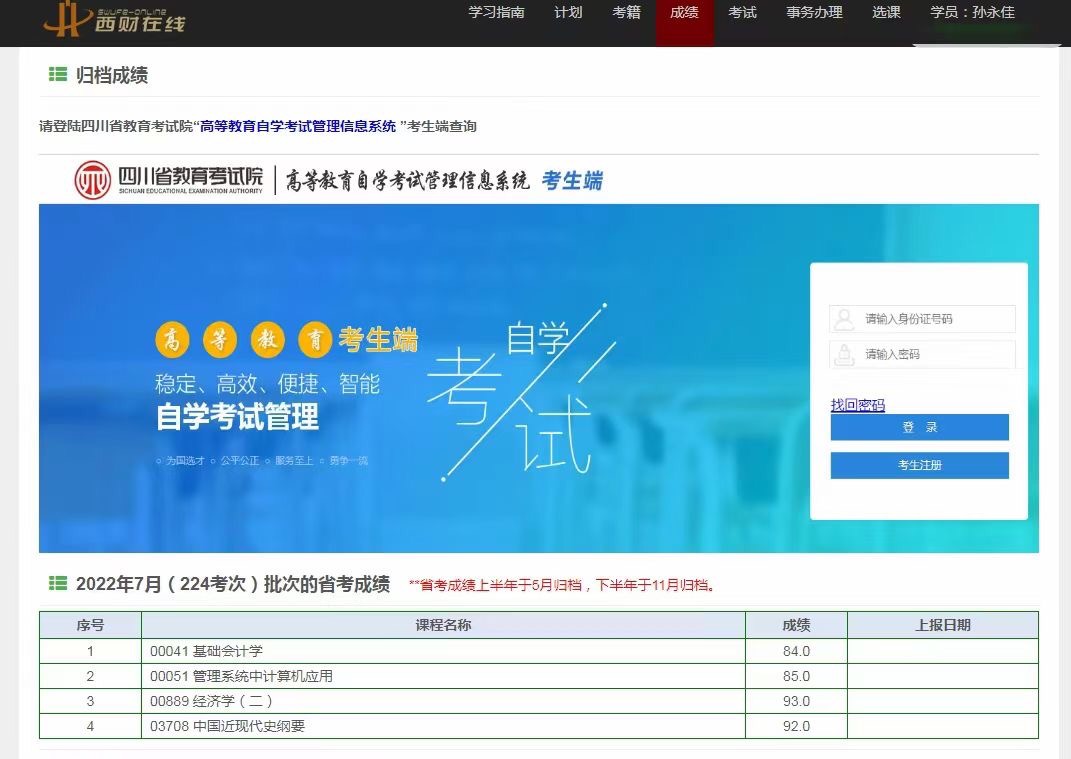The height and width of the screenshot is (759, 1071).
Task: Select row 03708 中国近现代史纲要
Action: [x=539, y=726]
